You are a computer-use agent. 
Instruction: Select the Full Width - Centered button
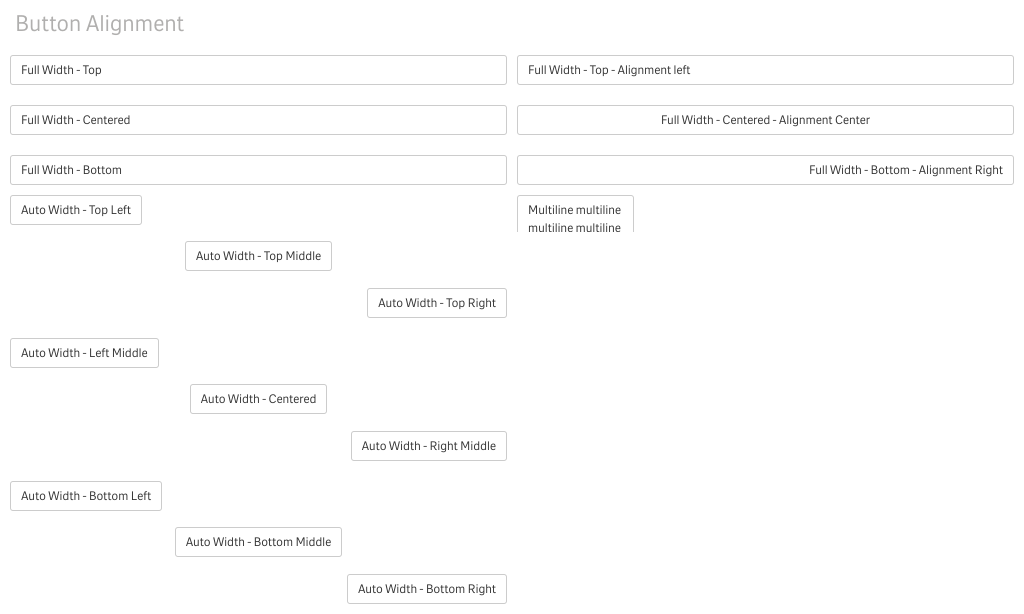click(258, 120)
